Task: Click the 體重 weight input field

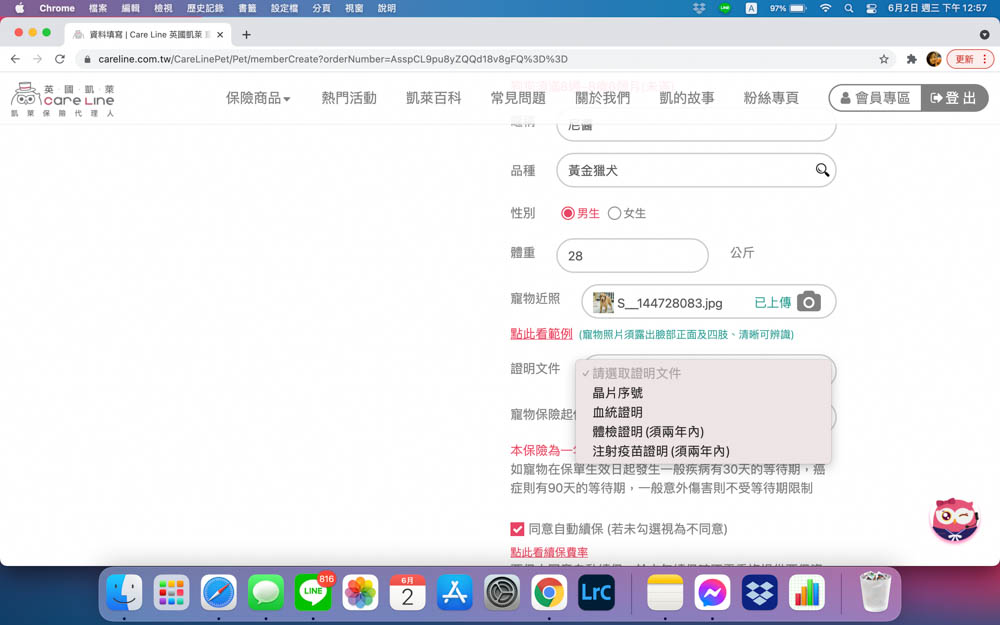Action: 631,255
